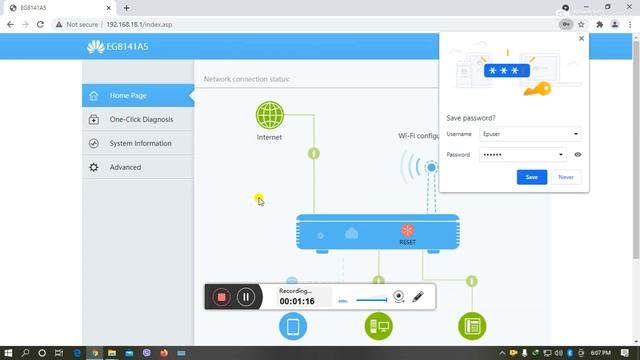Click the webcam icon in recorder bar
Image resolution: width=640 pixels, height=360 pixels.
[x=399, y=297]
